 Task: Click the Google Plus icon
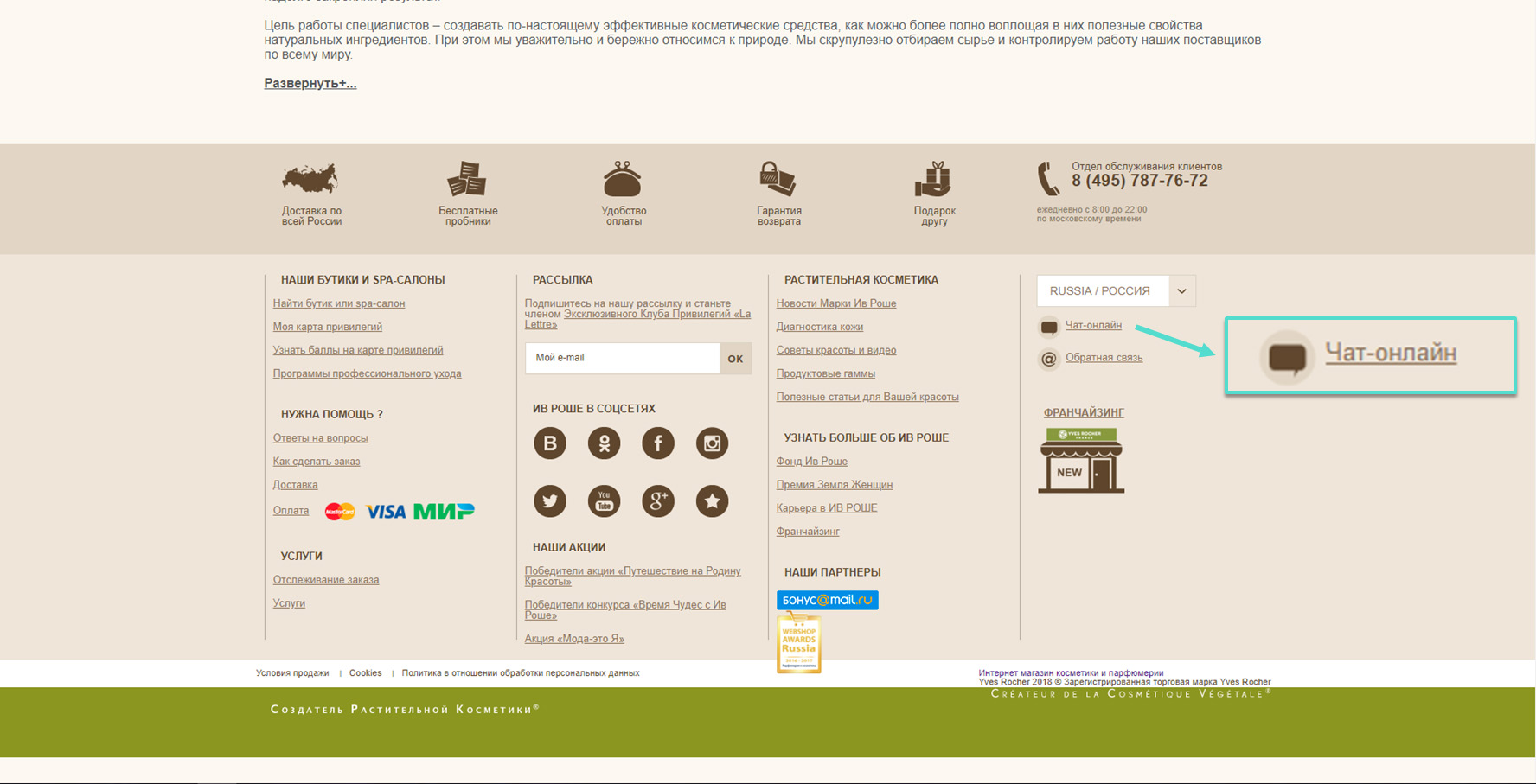click(x=658, y=501)
